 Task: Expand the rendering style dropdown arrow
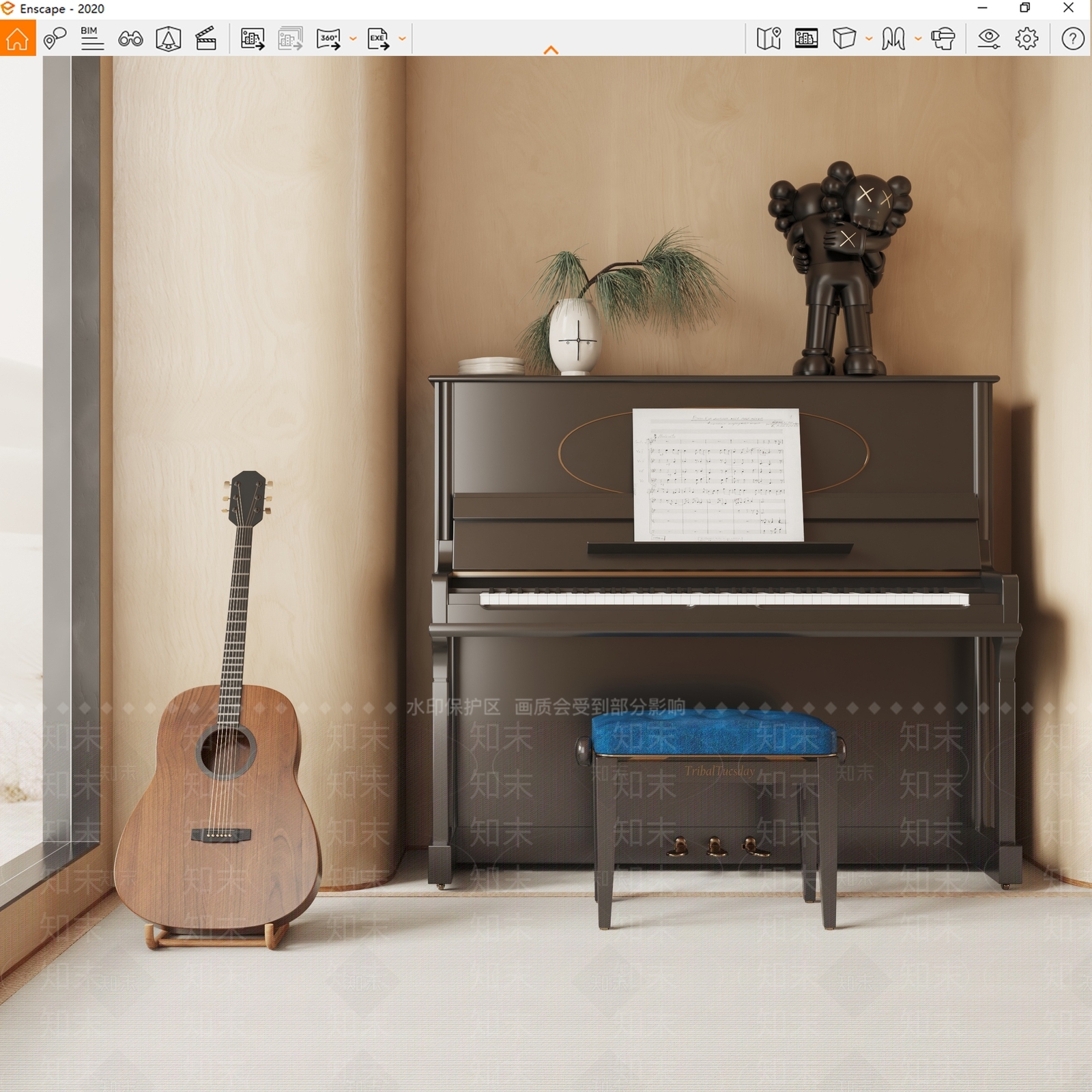pyautogui.click(x=869, y=39)
